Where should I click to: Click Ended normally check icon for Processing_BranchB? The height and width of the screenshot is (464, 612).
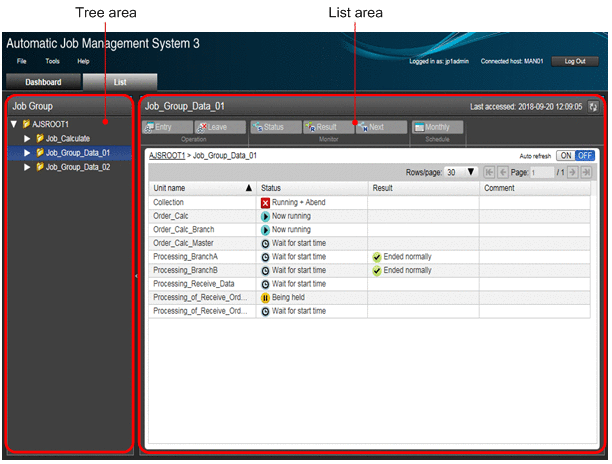377,271
